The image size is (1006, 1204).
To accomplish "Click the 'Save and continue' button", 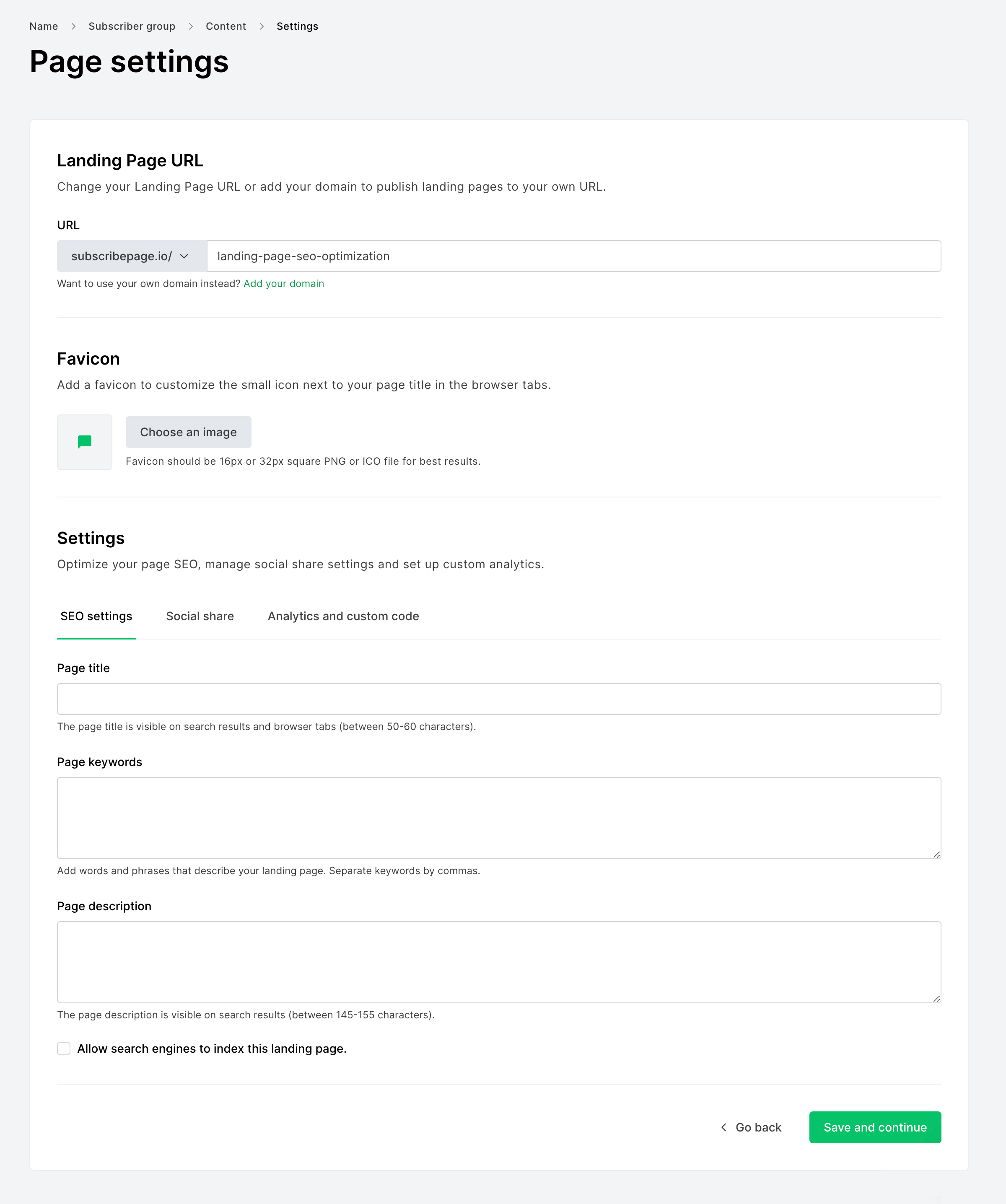I will point(875,1127).
